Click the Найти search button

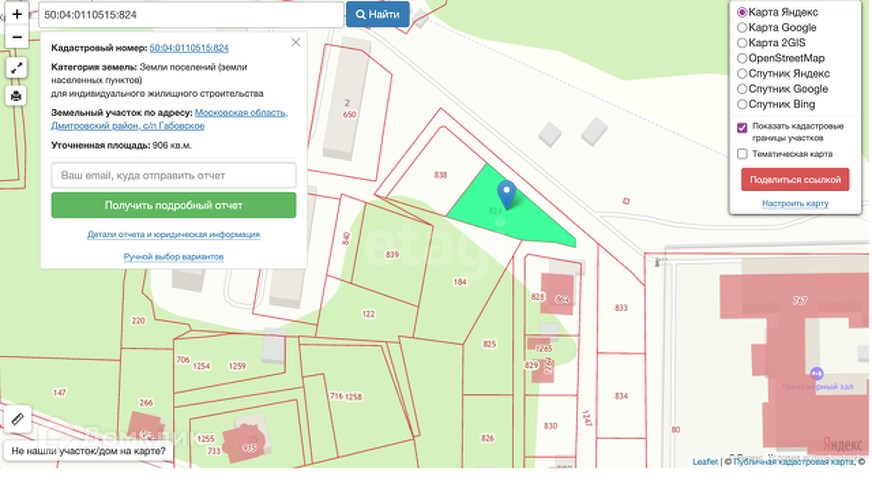click(378, 14)
